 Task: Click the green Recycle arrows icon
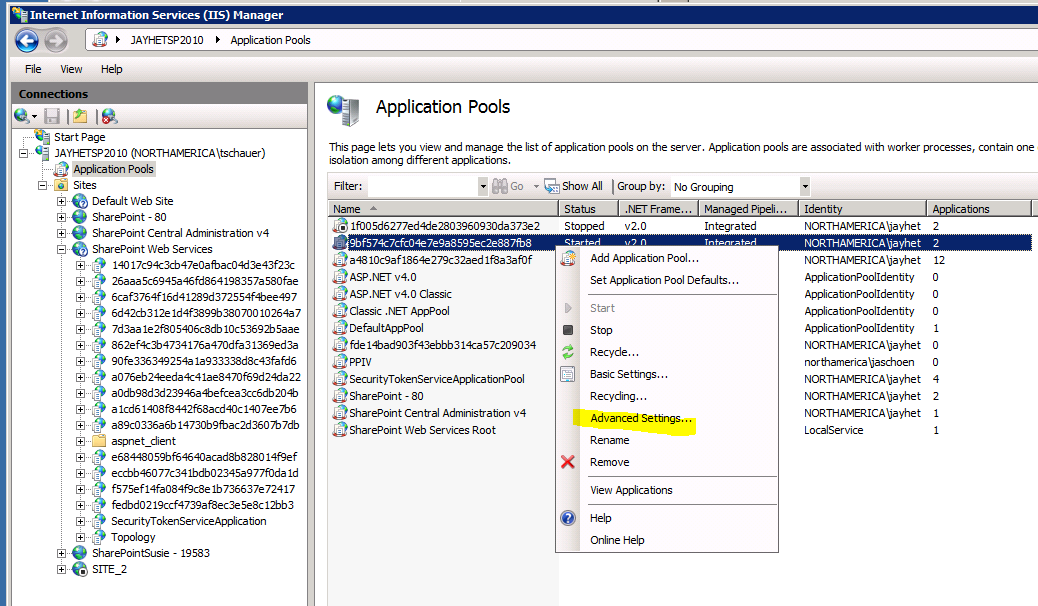click(x=568, y=352)
